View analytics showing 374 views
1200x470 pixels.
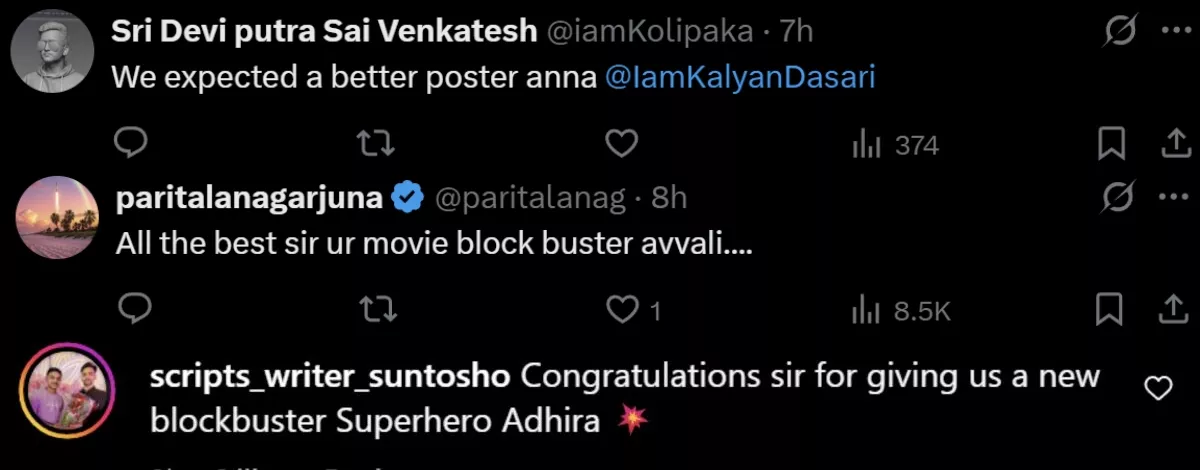coord(895,146)
